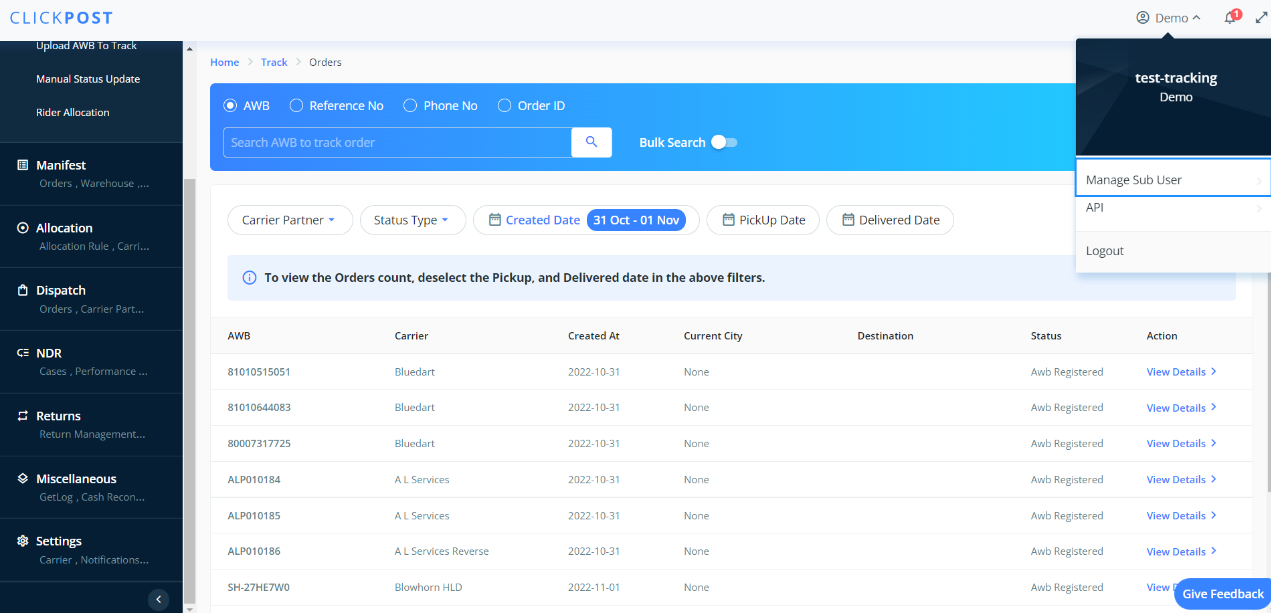Screen dimensions: 1271x613
Task: Click carrier A L Services Reverse
Action: 442,551
